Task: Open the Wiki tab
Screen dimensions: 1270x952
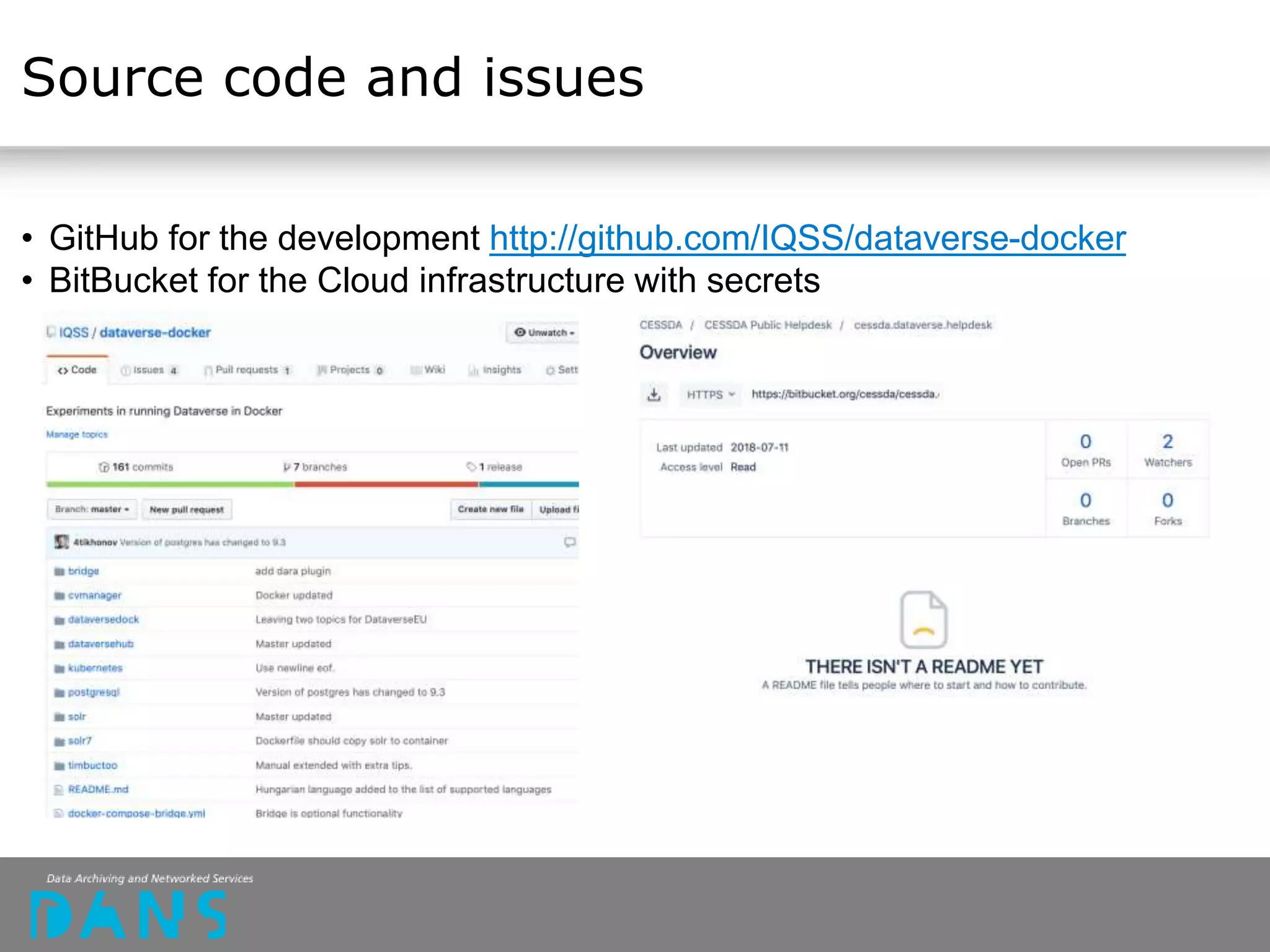Action: point(428,370)
